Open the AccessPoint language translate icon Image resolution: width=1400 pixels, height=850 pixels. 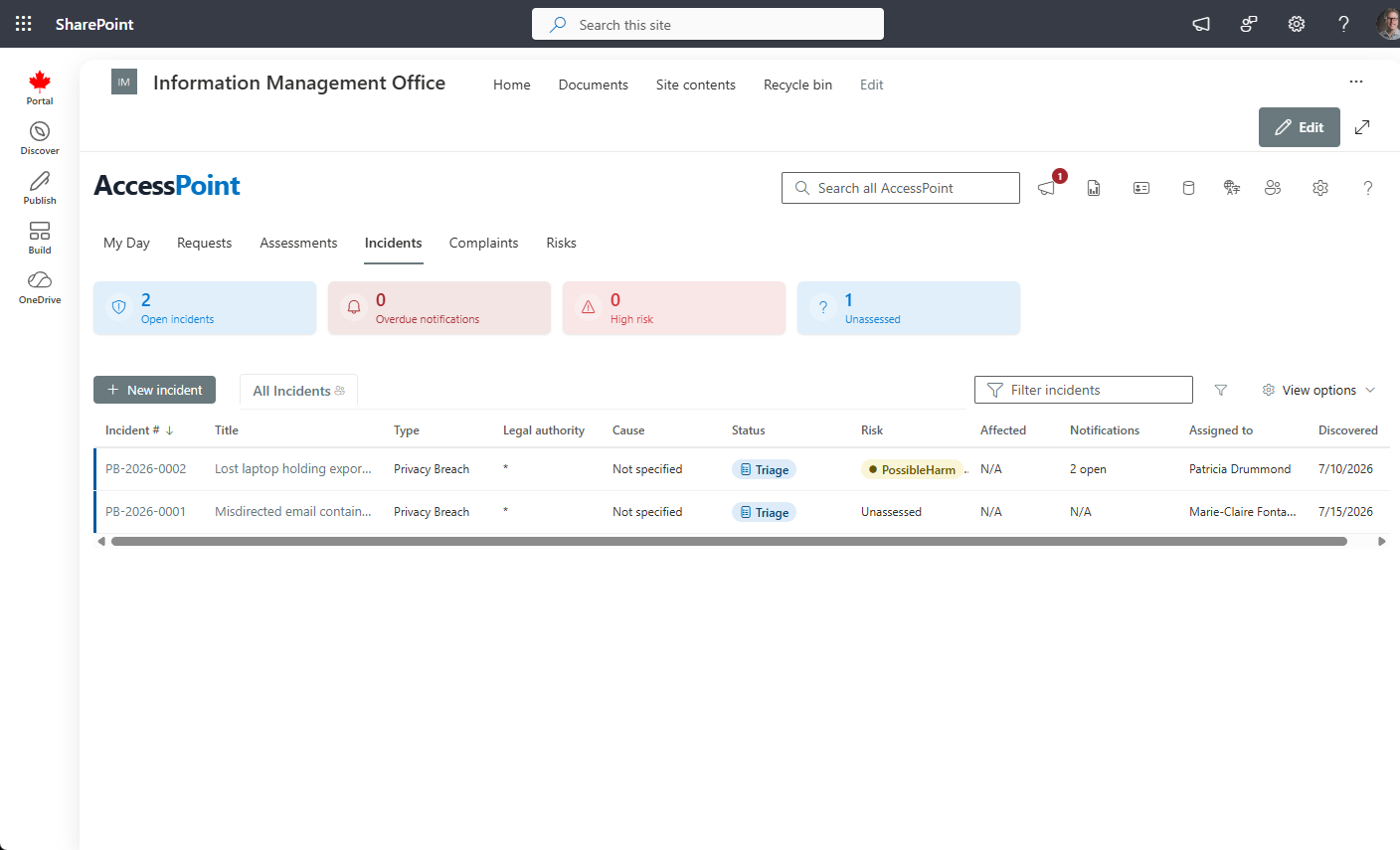point(1232,188)
